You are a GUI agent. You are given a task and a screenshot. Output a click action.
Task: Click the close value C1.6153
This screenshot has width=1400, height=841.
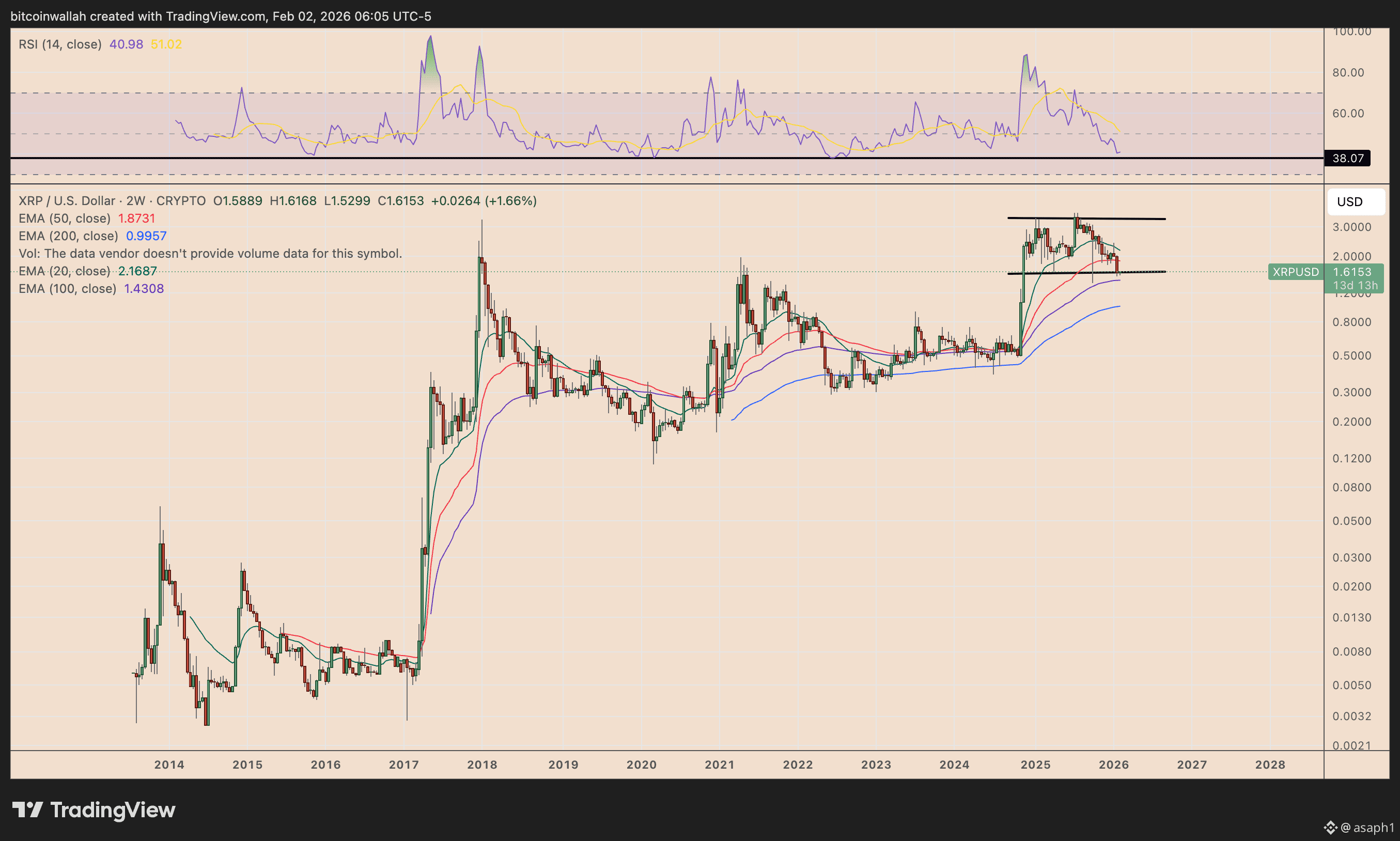400,200
